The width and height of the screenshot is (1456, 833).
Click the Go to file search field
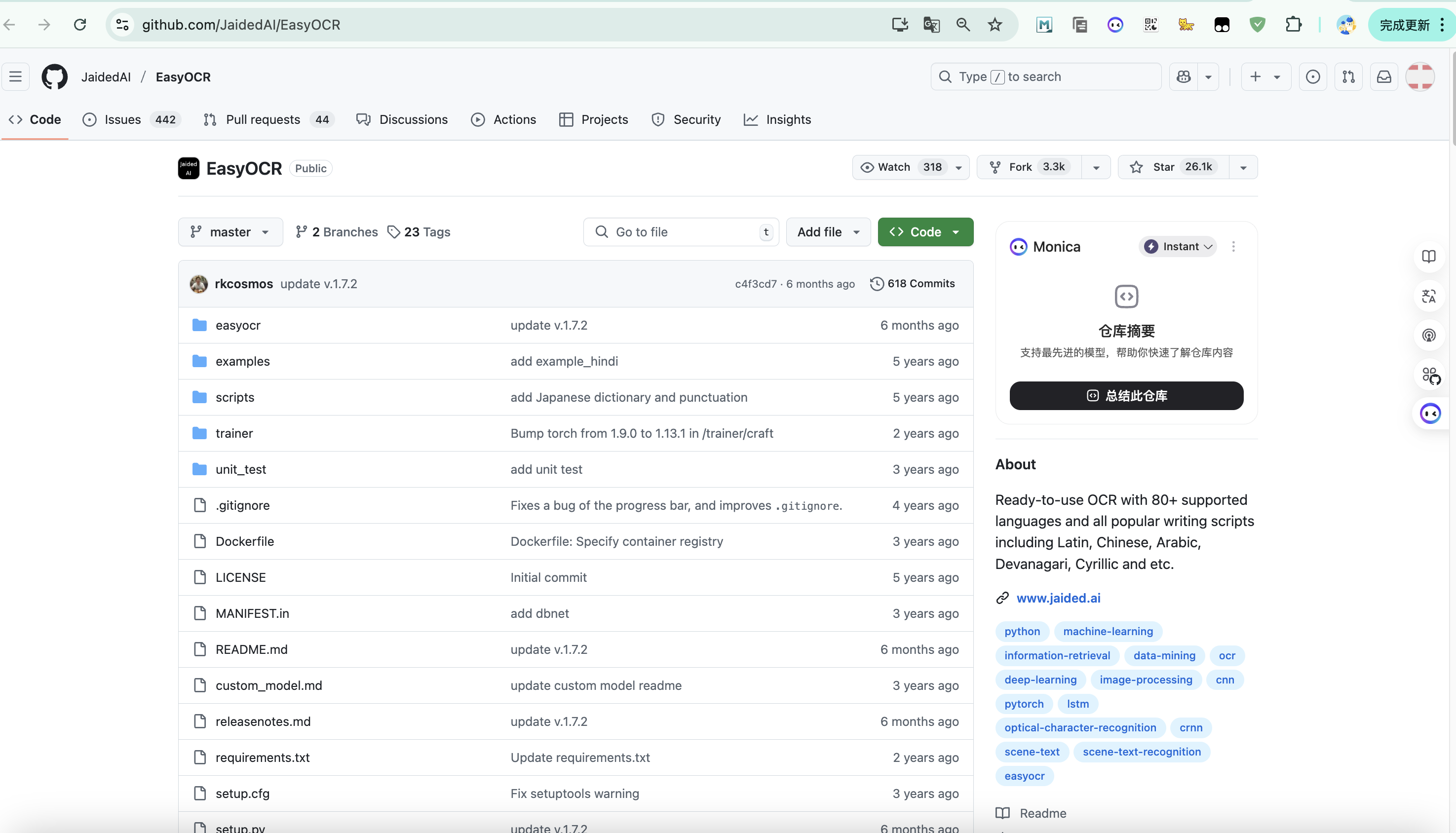[681, 232]
